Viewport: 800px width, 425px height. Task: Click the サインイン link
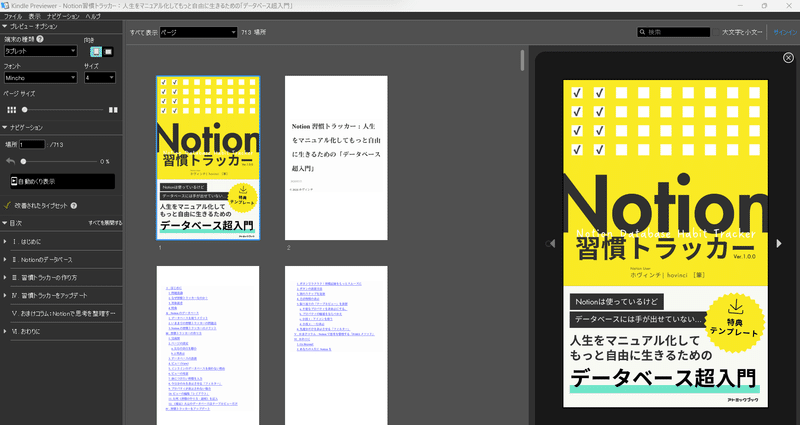786,32
